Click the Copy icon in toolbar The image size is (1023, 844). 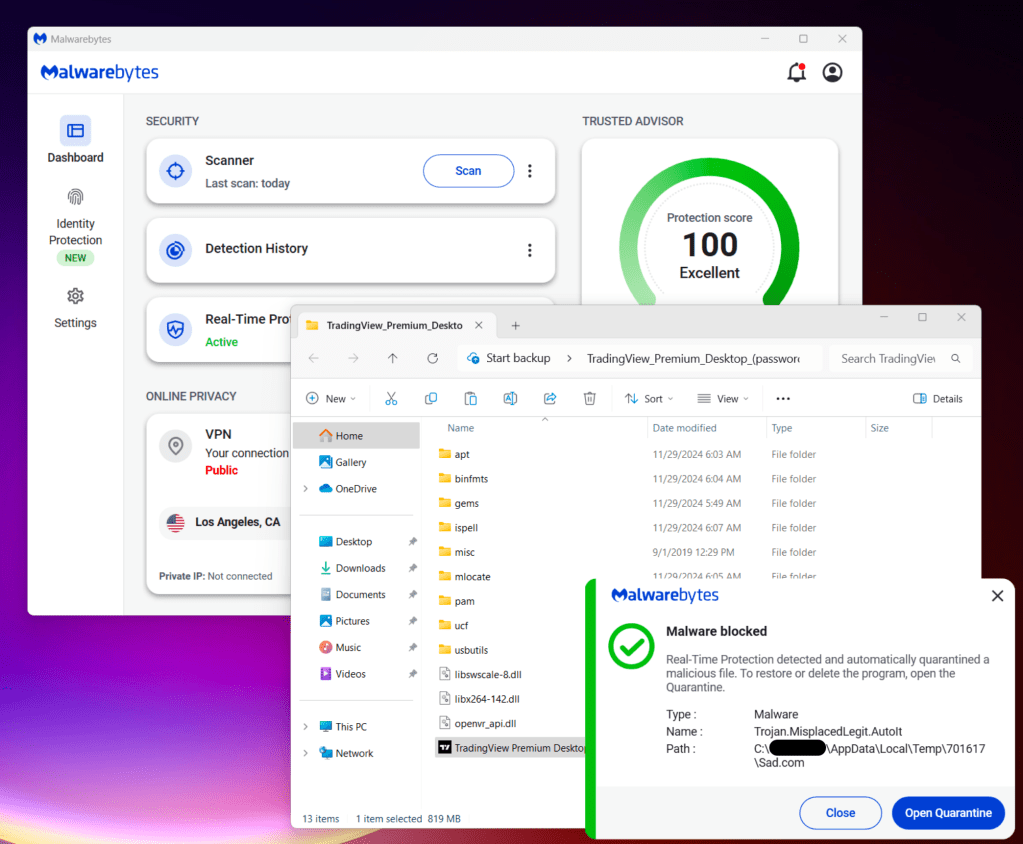pos(431,399)
